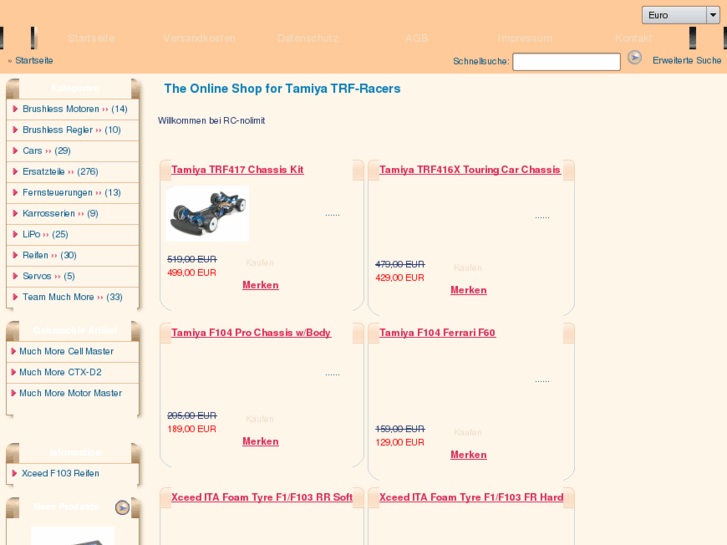The image size is (727, 545).
Task: Open the Euro currency dropdown
Action: click(680, 15)
